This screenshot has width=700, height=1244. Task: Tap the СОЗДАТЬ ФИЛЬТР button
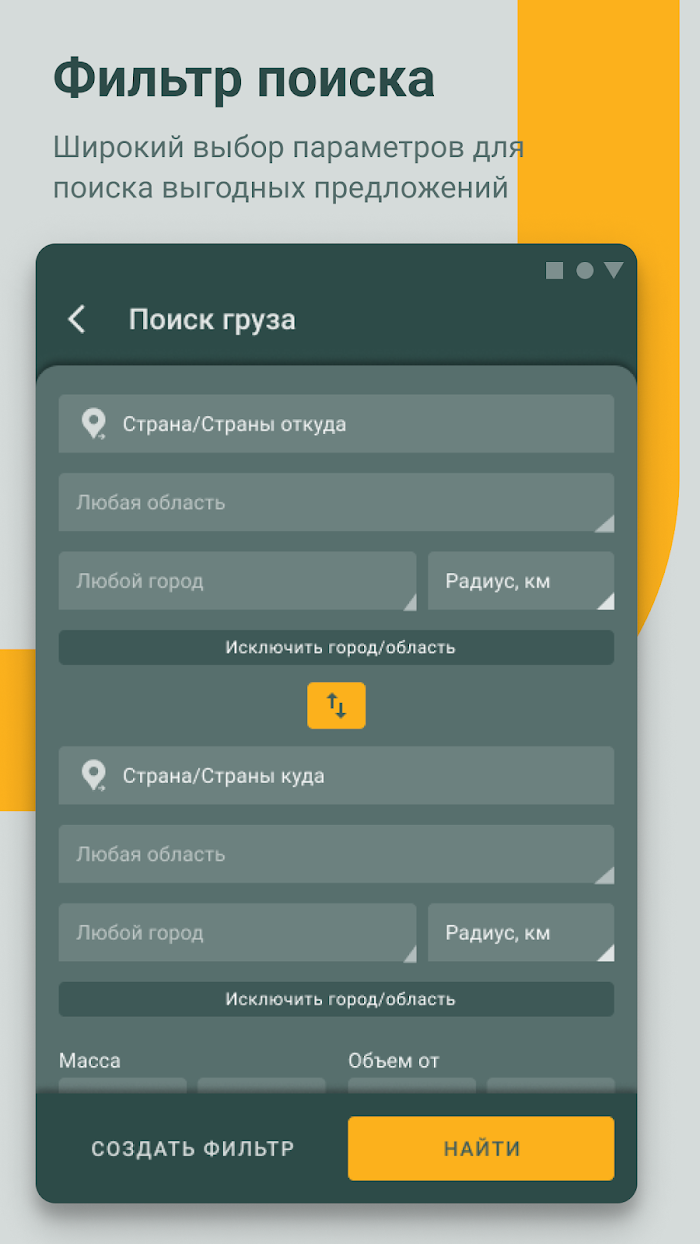[x=193, y=1149]
